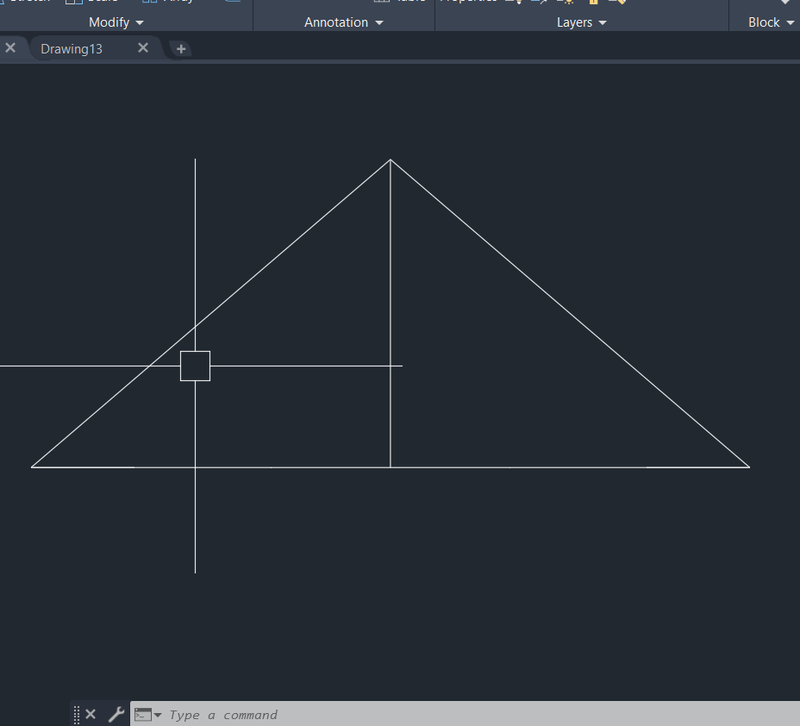The image size is (800, 726).
Task: Open recent commands dropdown arrow
Action: point(156,714)
